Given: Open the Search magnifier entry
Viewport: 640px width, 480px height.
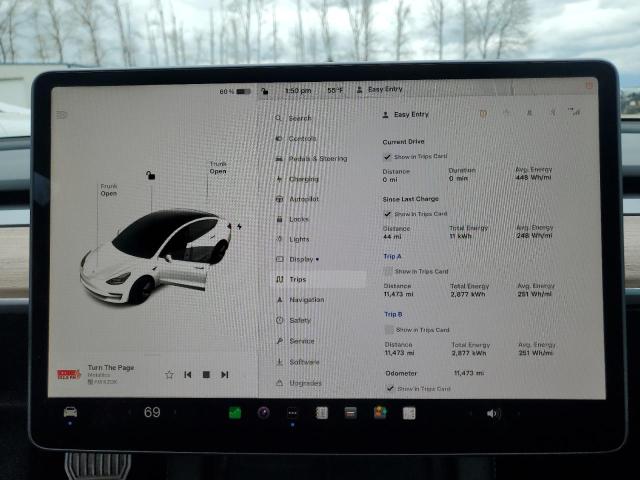Looking at the screenshot, I should point(294,118).
